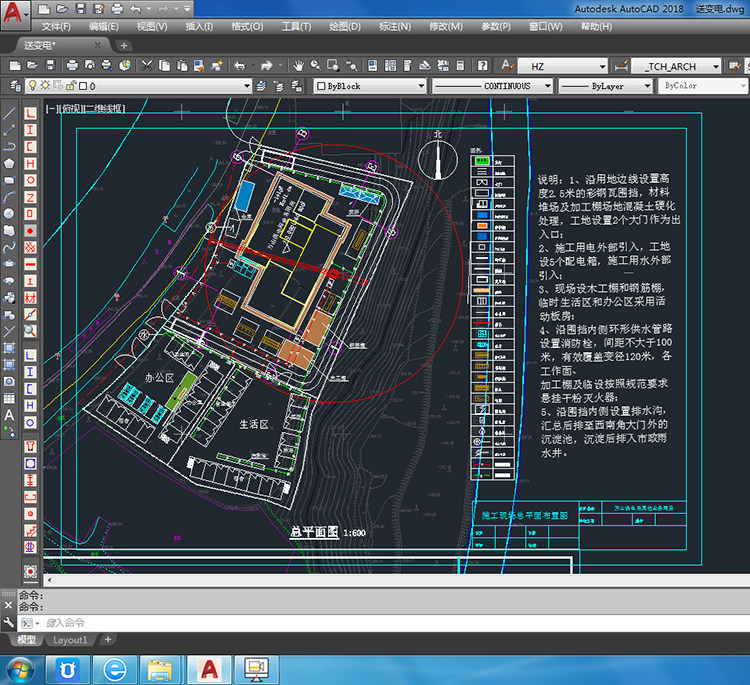Click the magnifier icon in red toolbar
This screenshot has width=750, height=685.
coord(30,331)
